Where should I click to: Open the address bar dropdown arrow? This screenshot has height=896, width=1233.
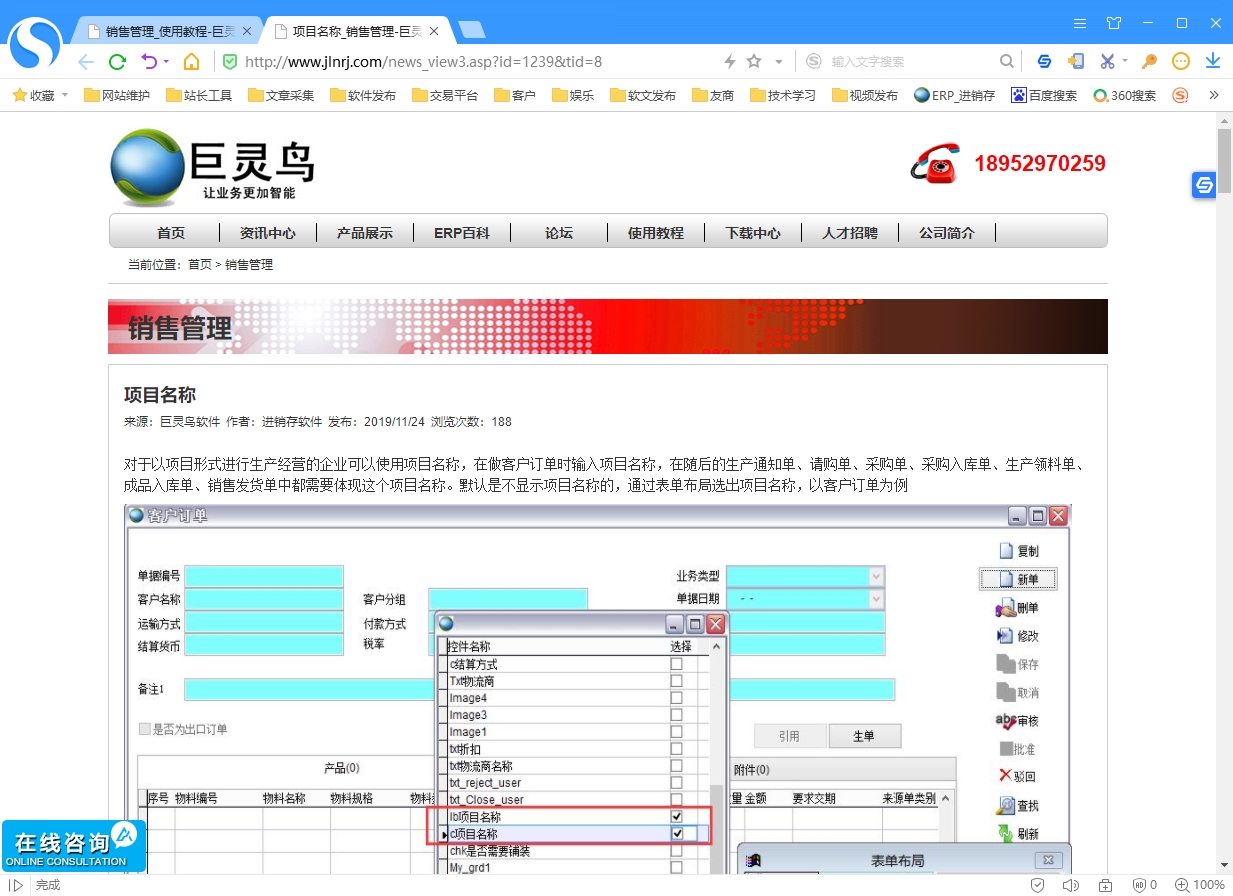point(779,62)
